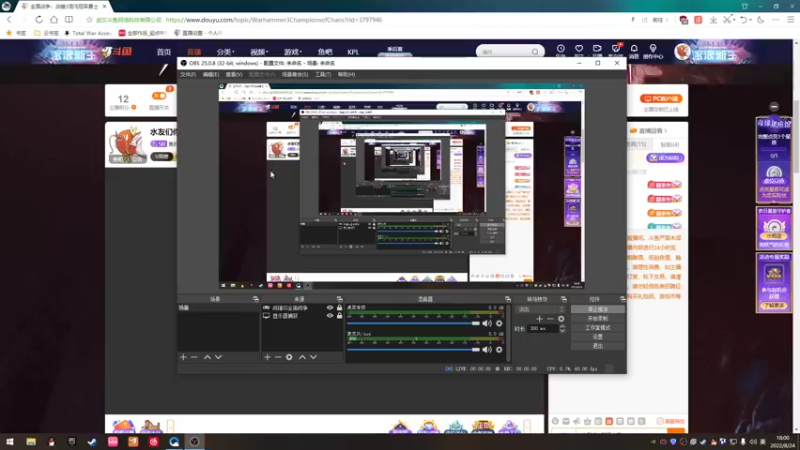Remove the selected scene with minus icon

[x=194, y=357]
